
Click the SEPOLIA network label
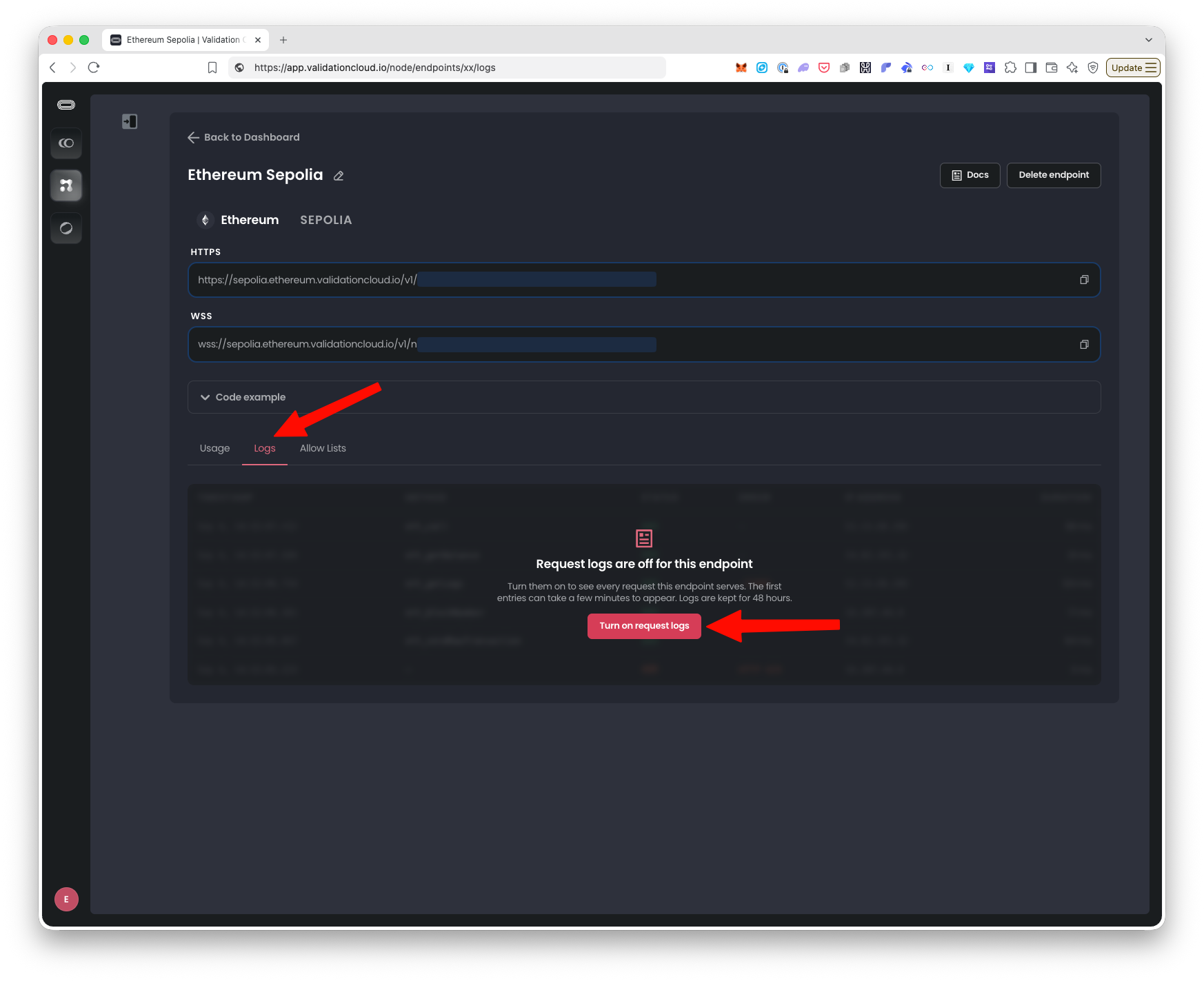[x=325, y=220]
